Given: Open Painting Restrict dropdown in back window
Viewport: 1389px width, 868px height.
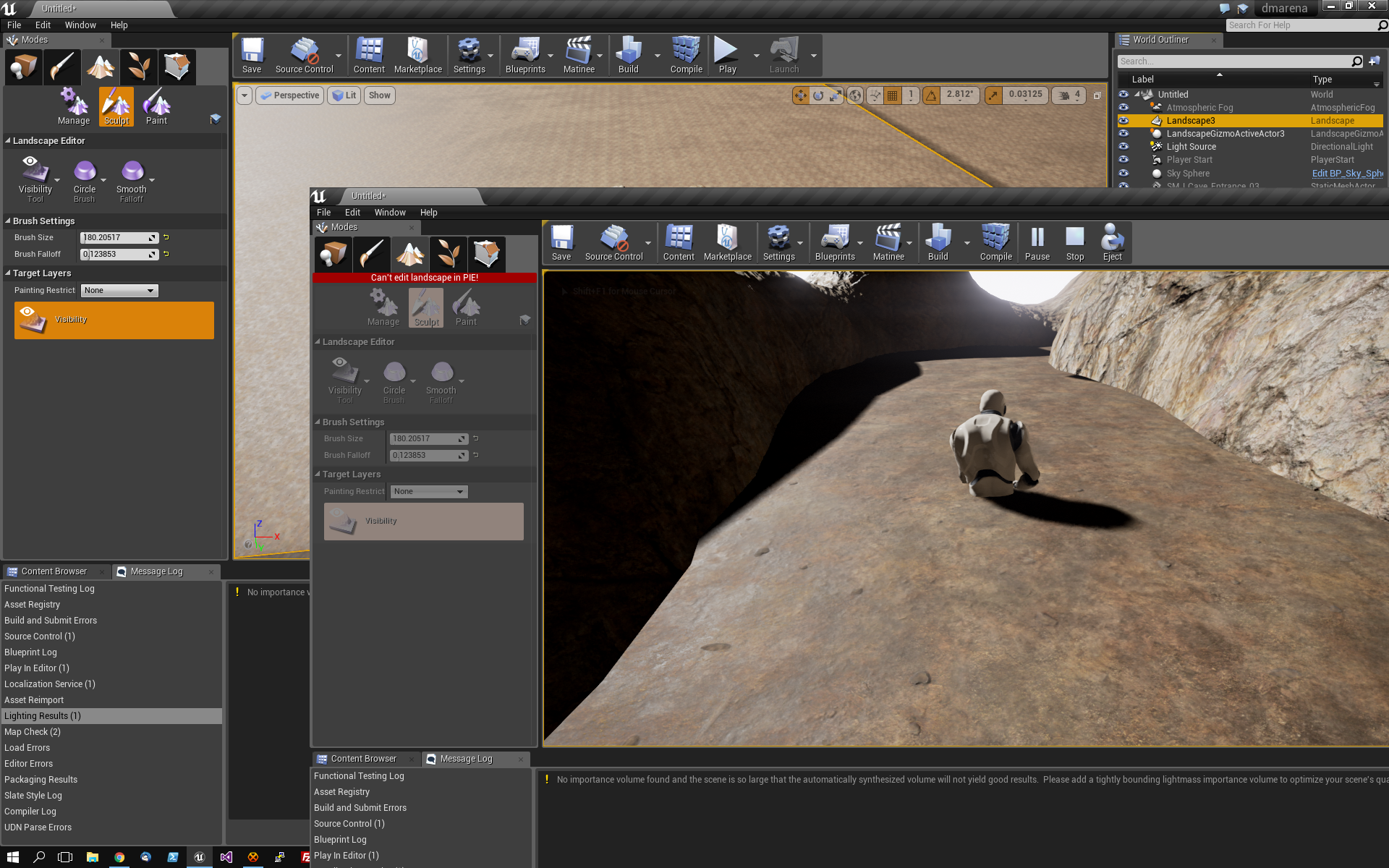Looking at the screenshot, I should pos(119,291).
